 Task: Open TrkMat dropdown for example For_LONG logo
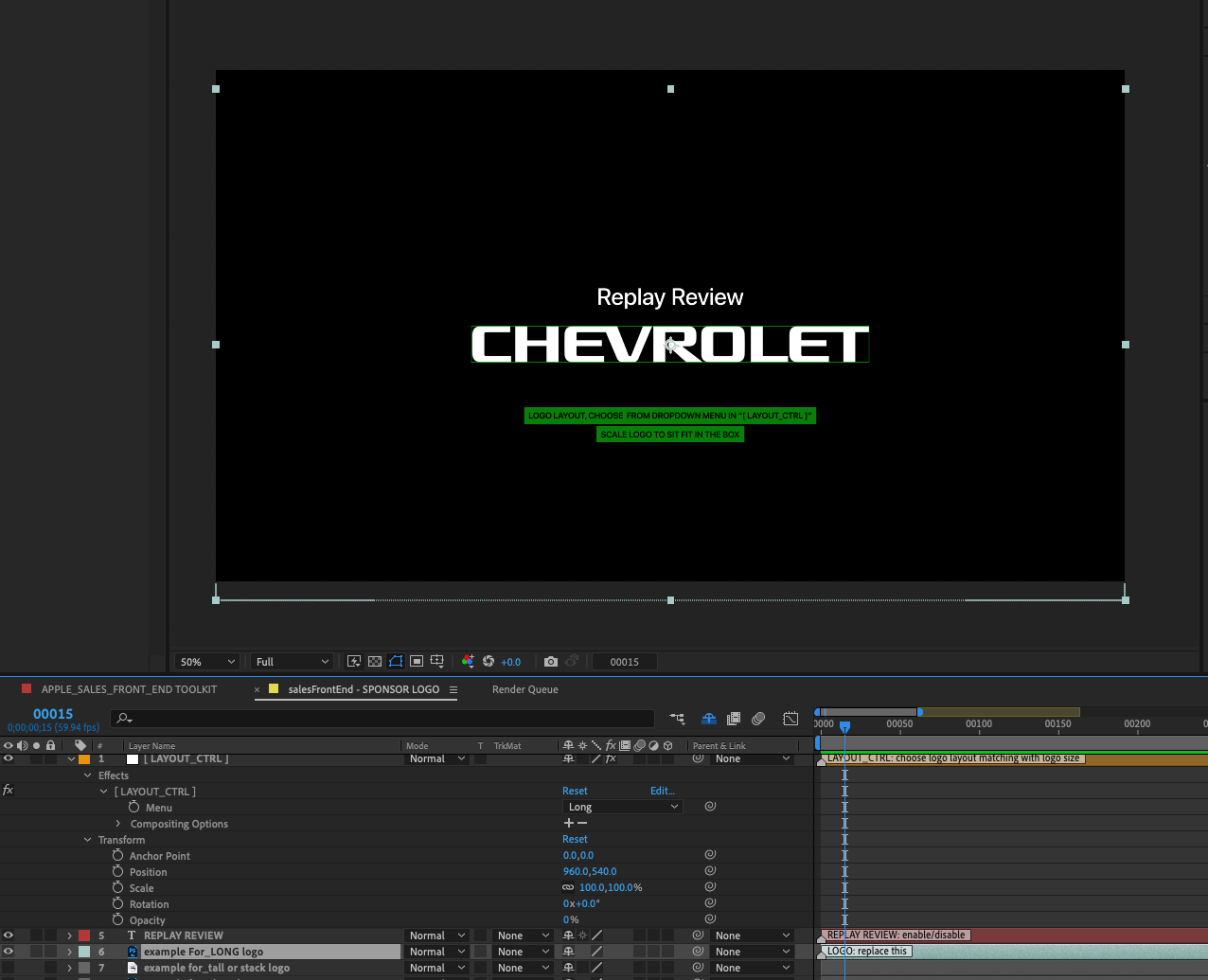point(523,952)
